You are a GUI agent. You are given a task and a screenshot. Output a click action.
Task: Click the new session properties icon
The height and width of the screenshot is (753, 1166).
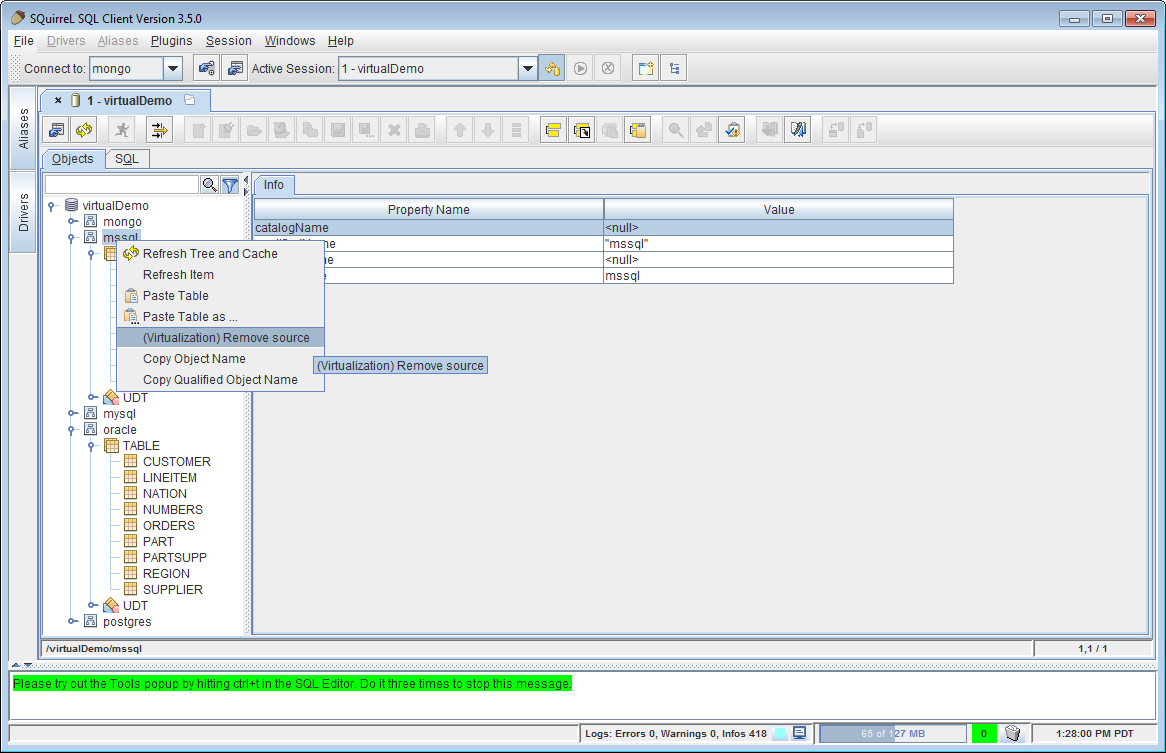click(235, 68)
